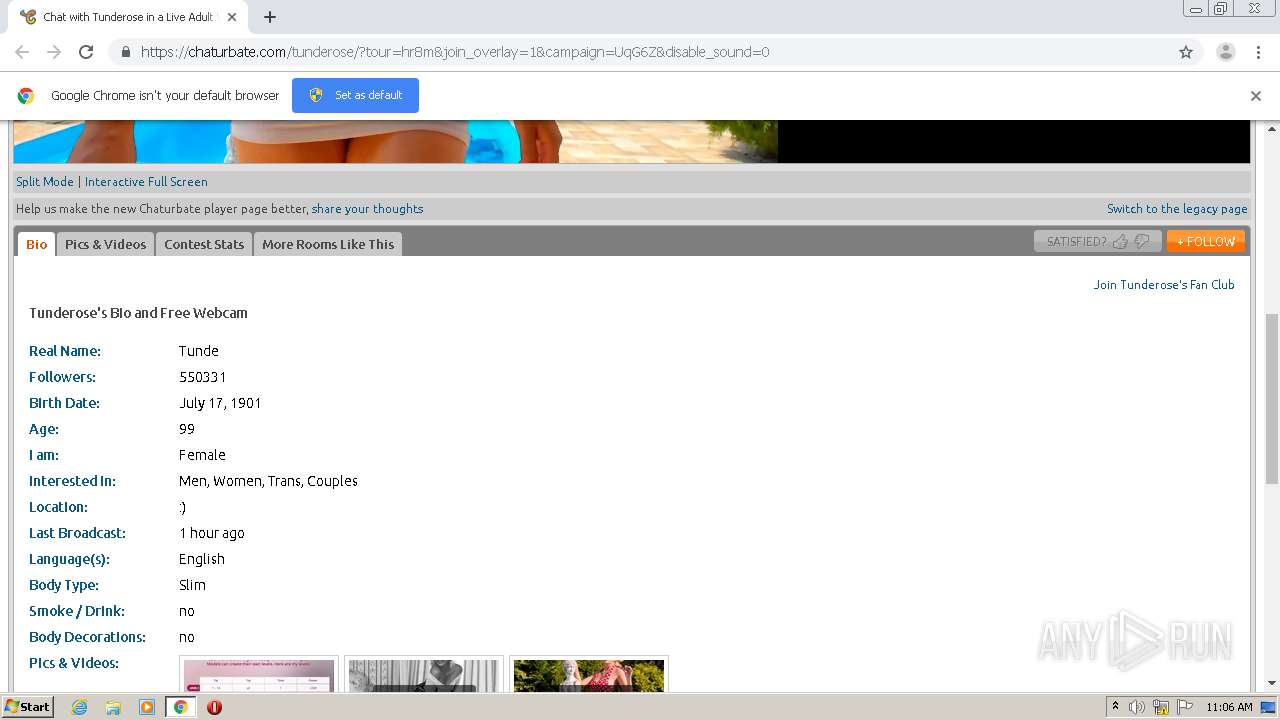Viewport: 1280px width, 720px height.
Task: Select the followers count 550331
Action: (203, 377)
